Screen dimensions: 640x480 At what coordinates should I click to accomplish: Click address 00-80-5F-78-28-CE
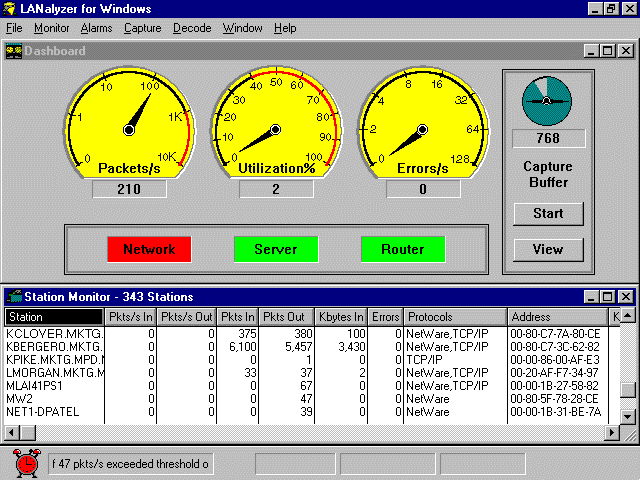554,399
